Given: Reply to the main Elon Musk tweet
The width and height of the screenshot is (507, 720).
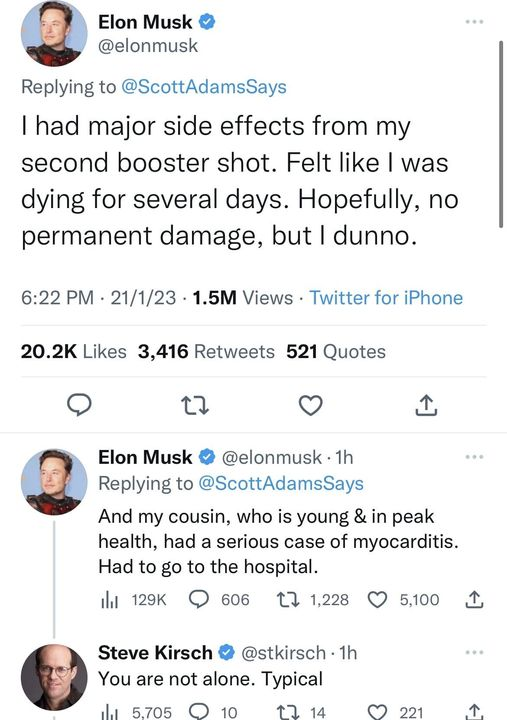Looking at the screenshot, I should click(79, 405).
